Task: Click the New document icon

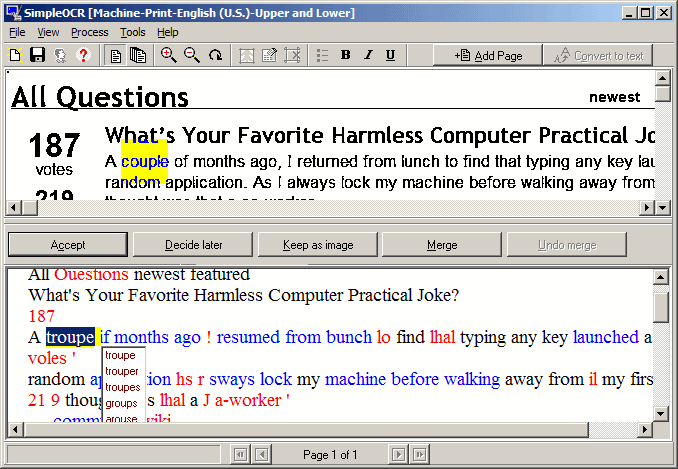Action: point(15,55)
